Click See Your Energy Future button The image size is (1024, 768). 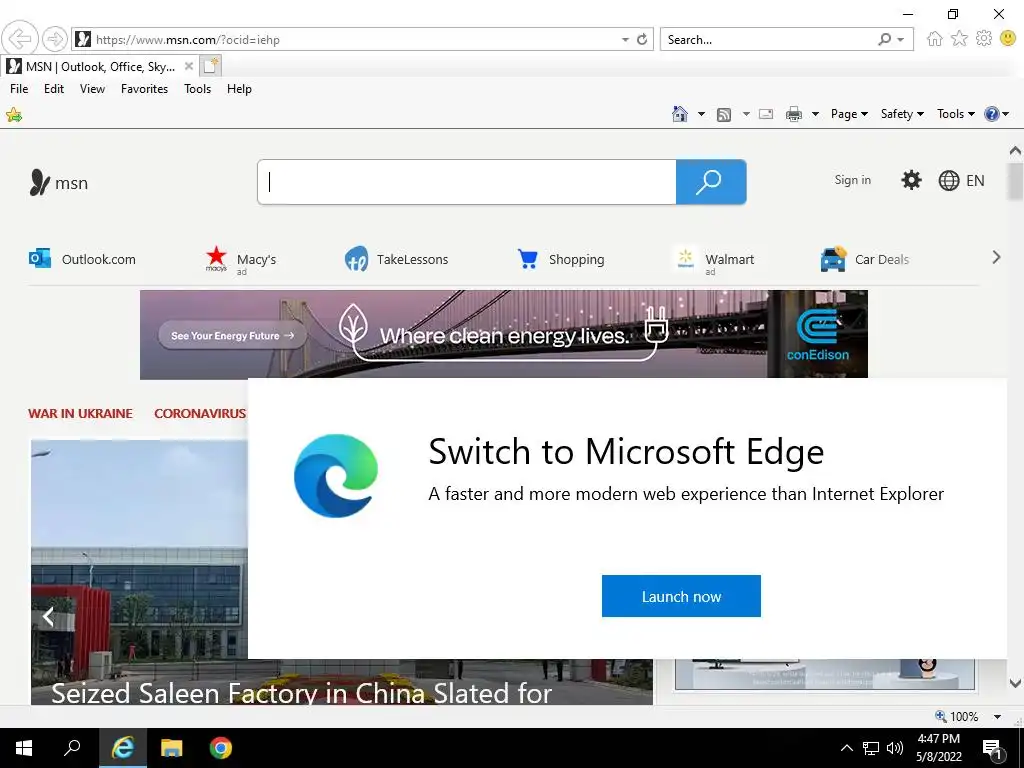coord(232,336)
